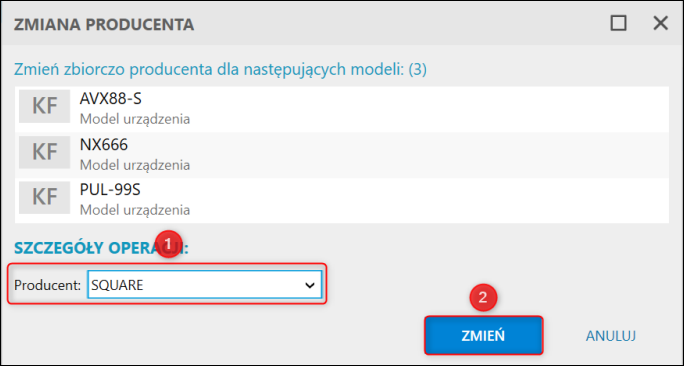Expand the Producent dropdown arrow
Viewport: 684px width, 366px height.
click(310, 285)
